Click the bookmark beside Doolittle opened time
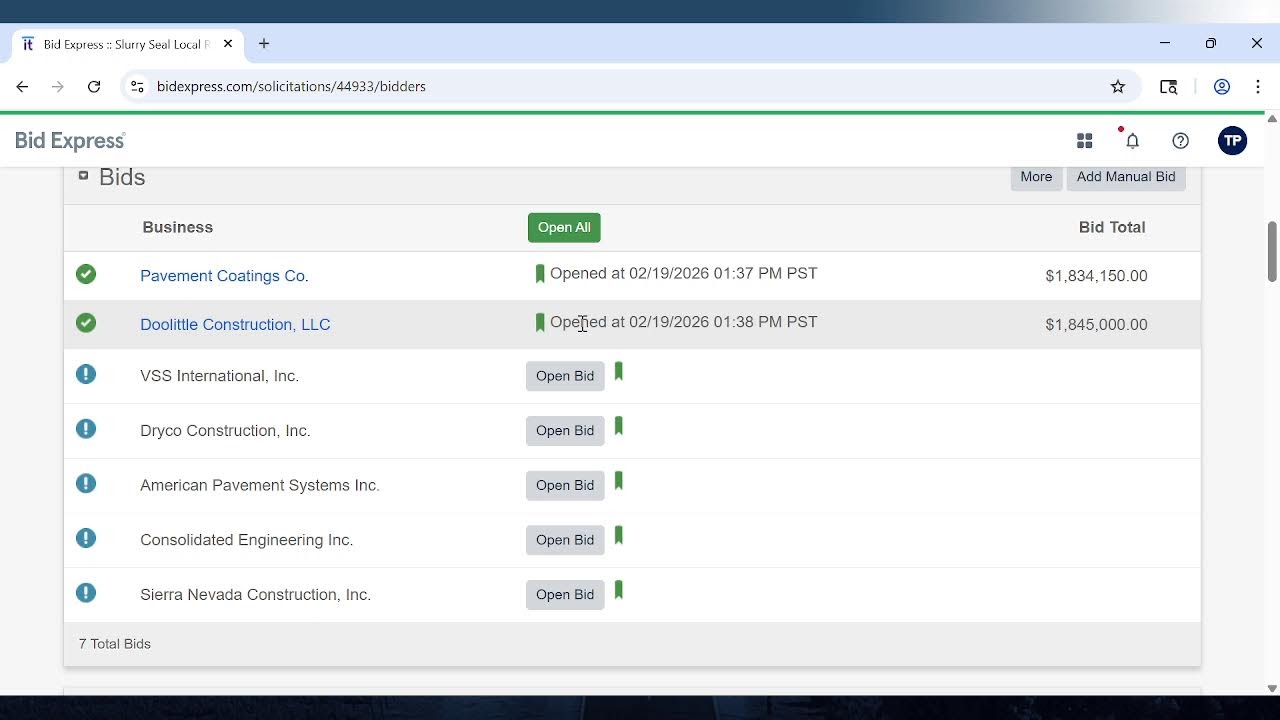1280x720 pixels. [540, 323]
